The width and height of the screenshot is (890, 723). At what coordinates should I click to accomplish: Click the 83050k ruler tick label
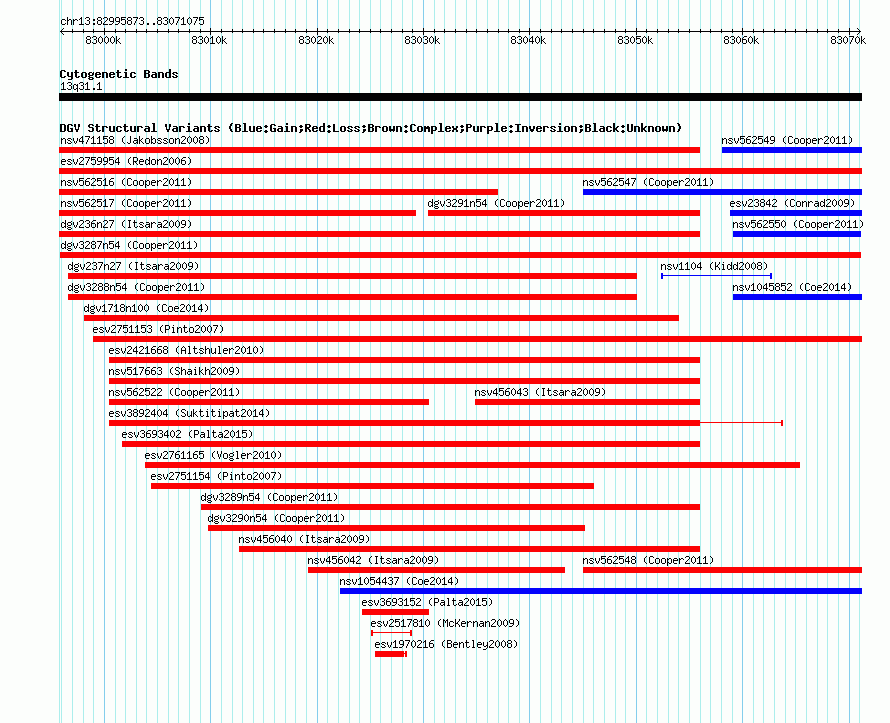click(635, 40)
